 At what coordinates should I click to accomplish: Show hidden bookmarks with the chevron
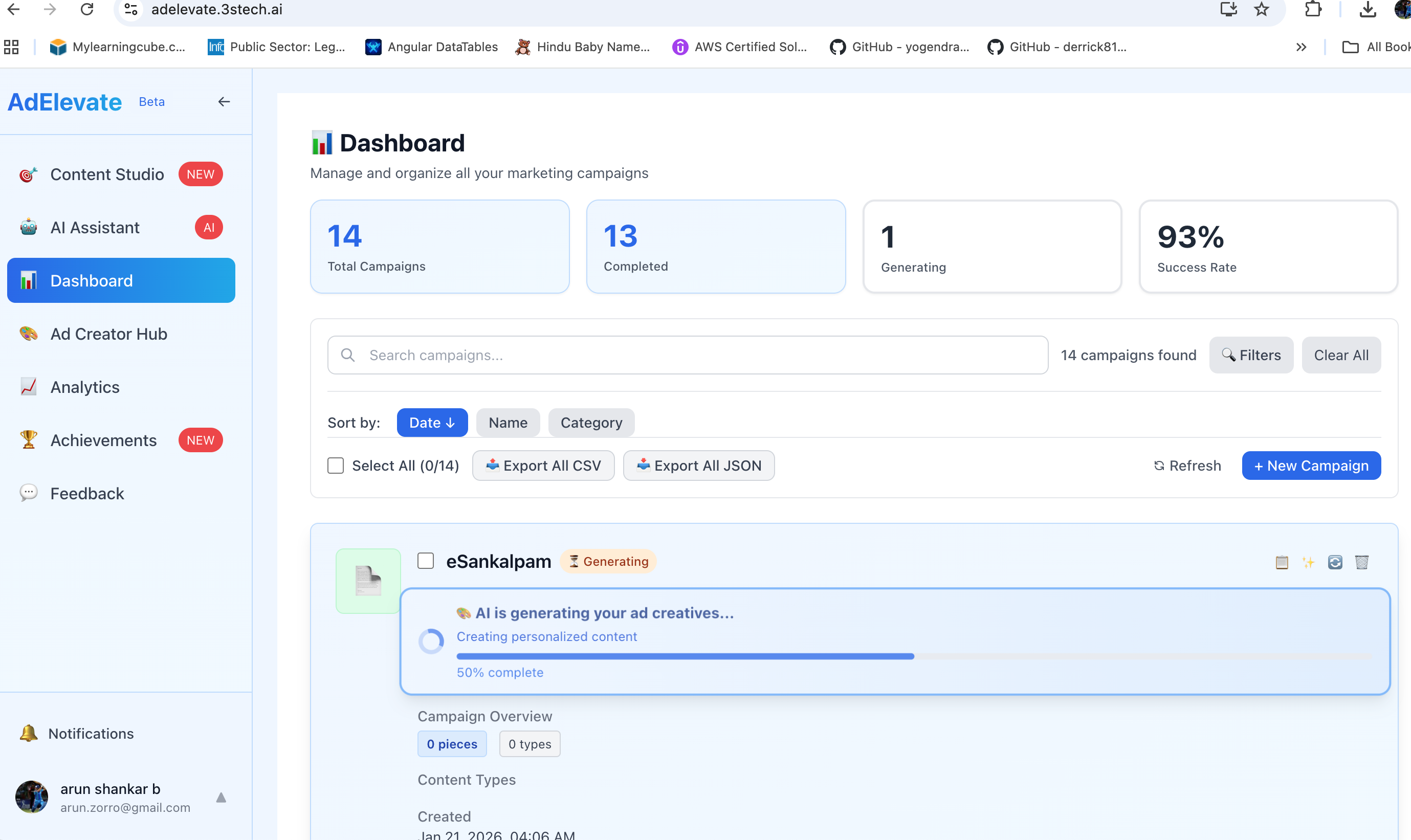coord(1300,47)
